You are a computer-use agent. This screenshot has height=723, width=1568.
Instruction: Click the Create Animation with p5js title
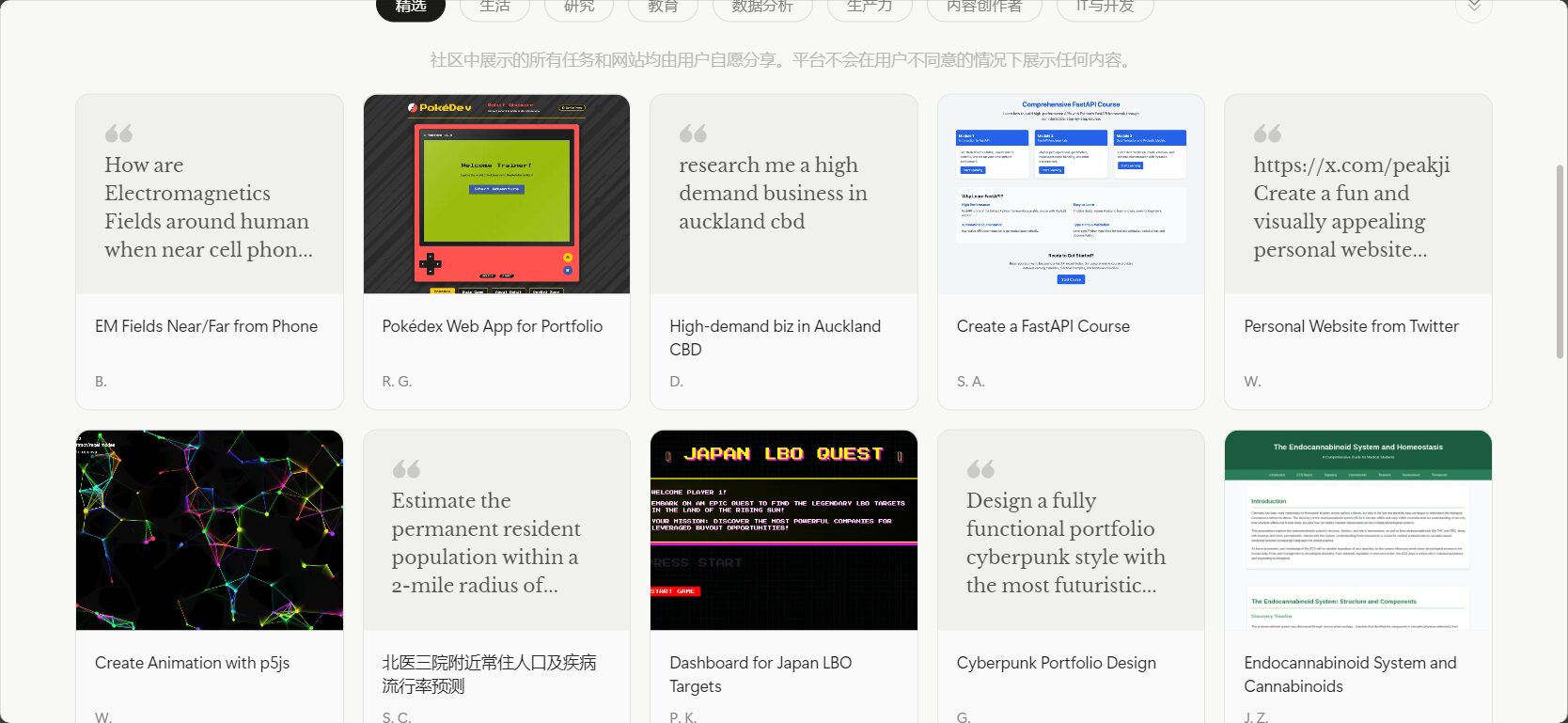coord(192,663)
